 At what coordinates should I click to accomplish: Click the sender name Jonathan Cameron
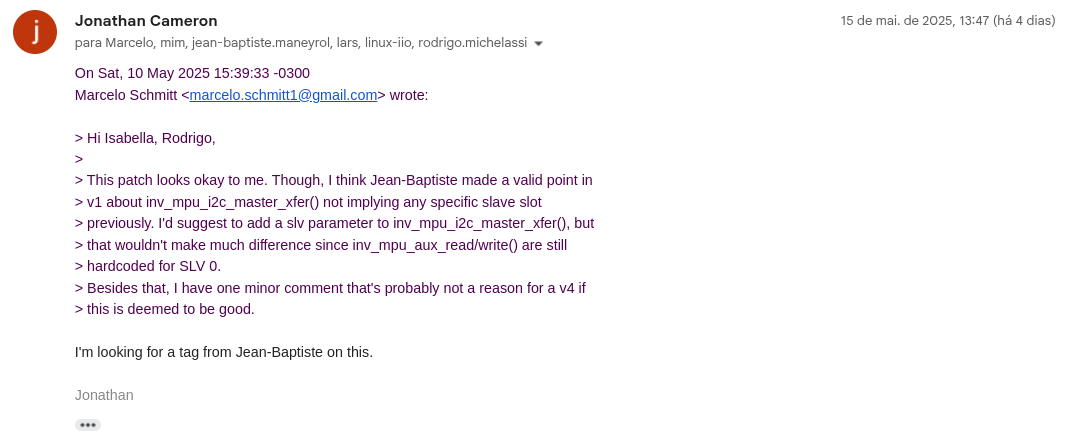click(146, 21)
